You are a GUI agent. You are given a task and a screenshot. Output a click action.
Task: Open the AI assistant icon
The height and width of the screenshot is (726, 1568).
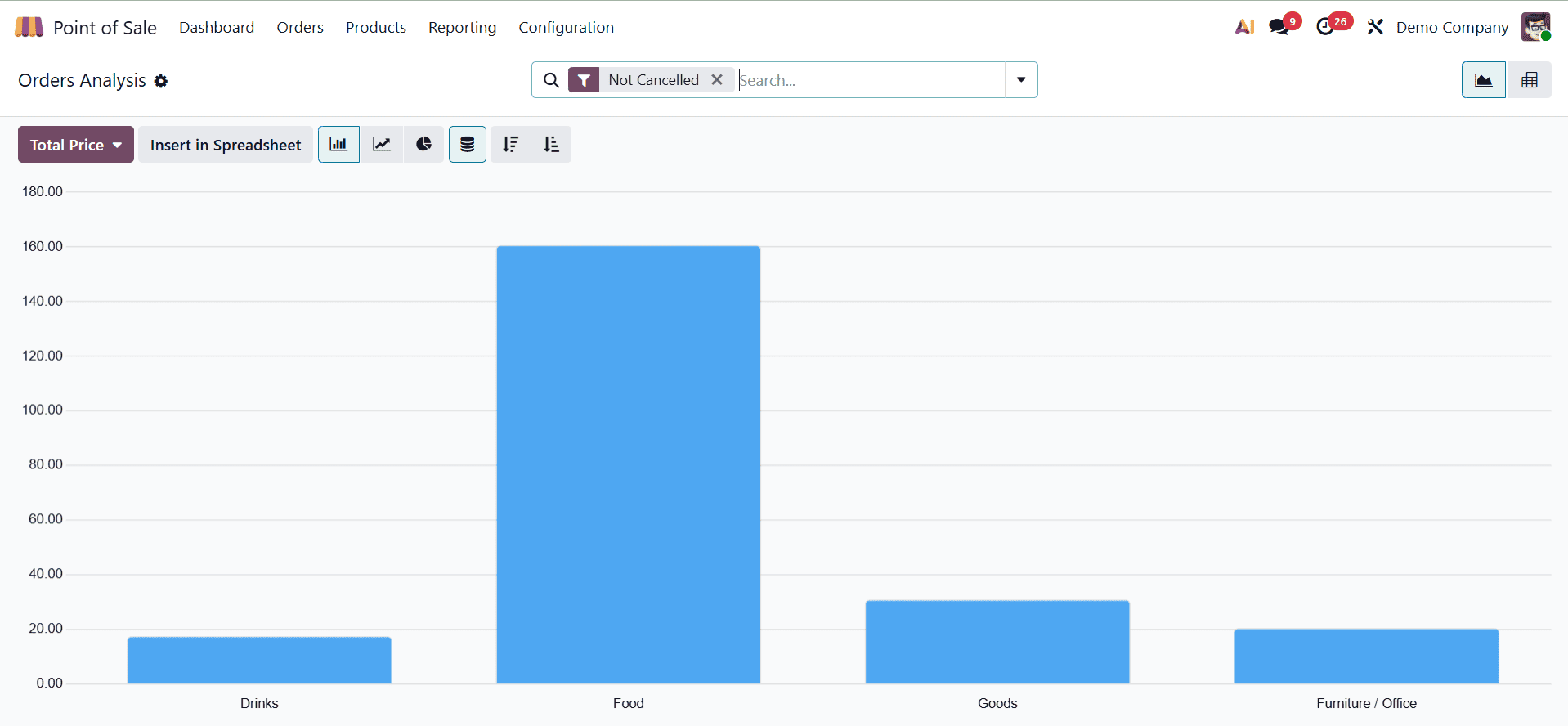tap(1244, 27)
